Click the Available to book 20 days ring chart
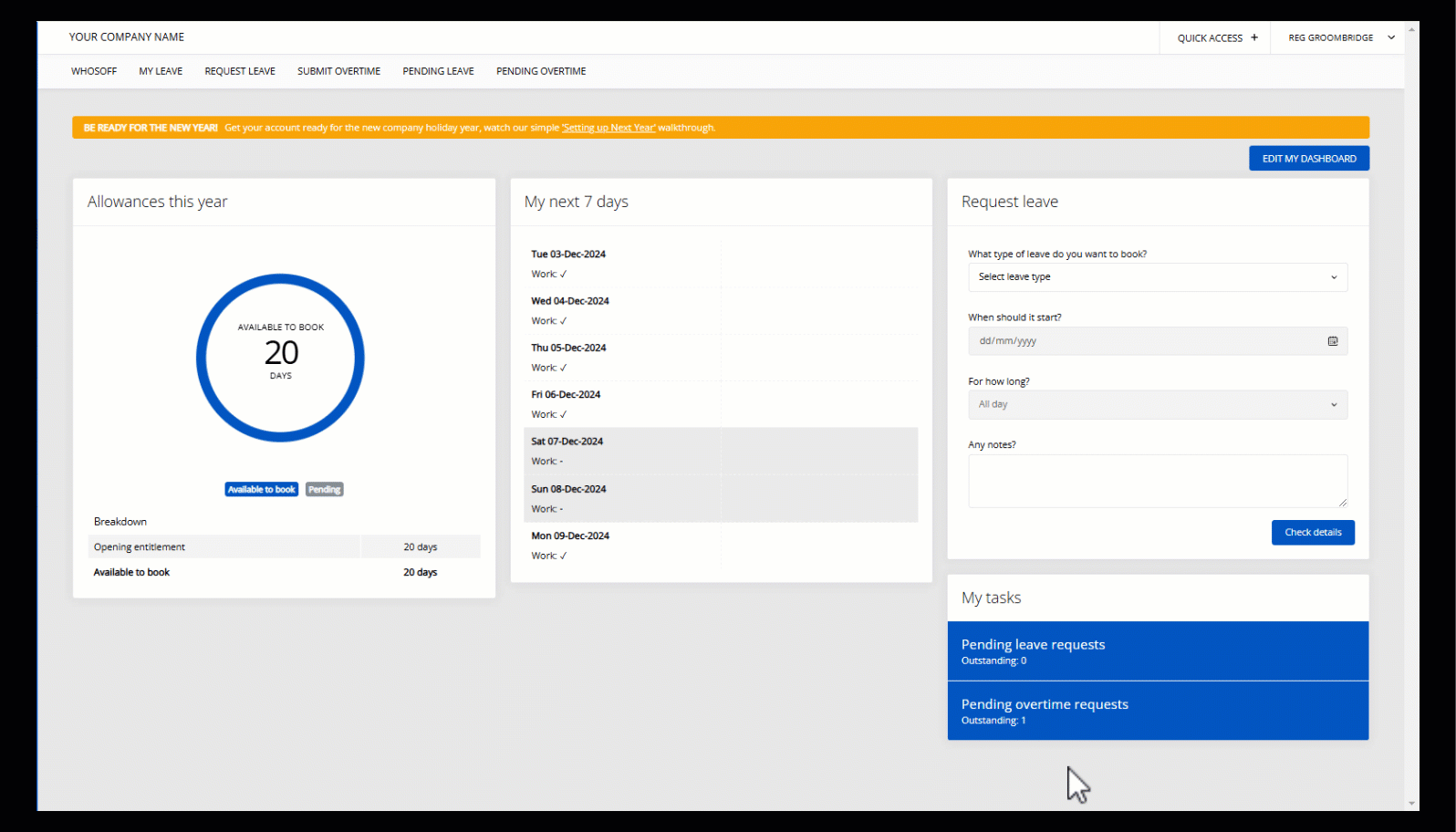This screenshot has width=1456, height=832. (x=281, y=358)
